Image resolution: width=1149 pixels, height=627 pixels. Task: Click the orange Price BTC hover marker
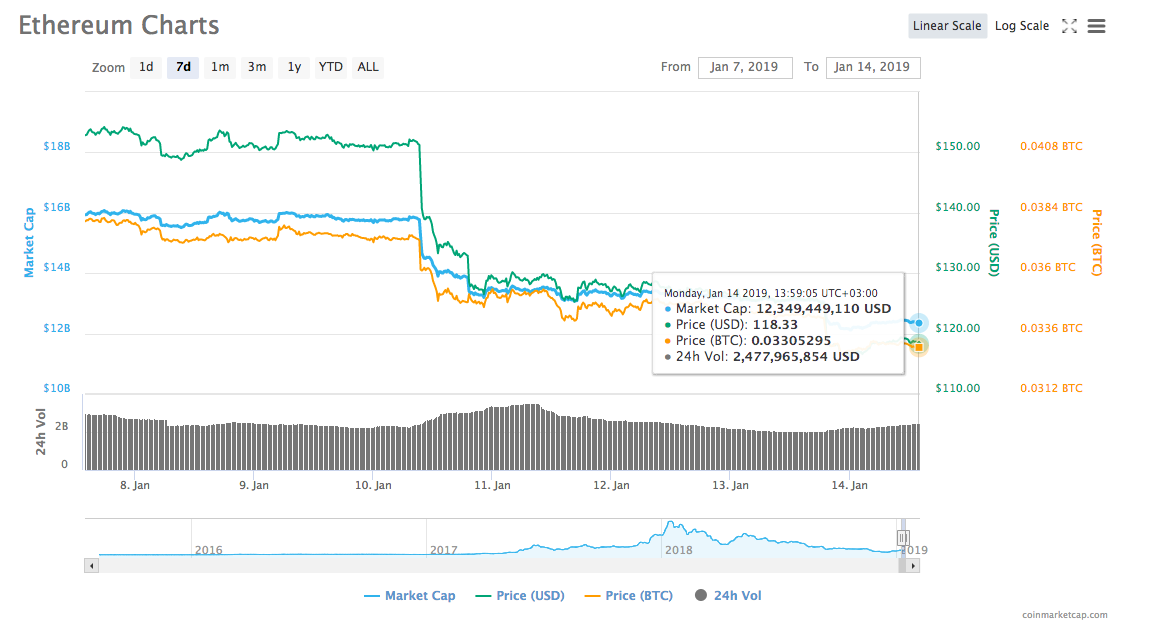click(919, 347)
